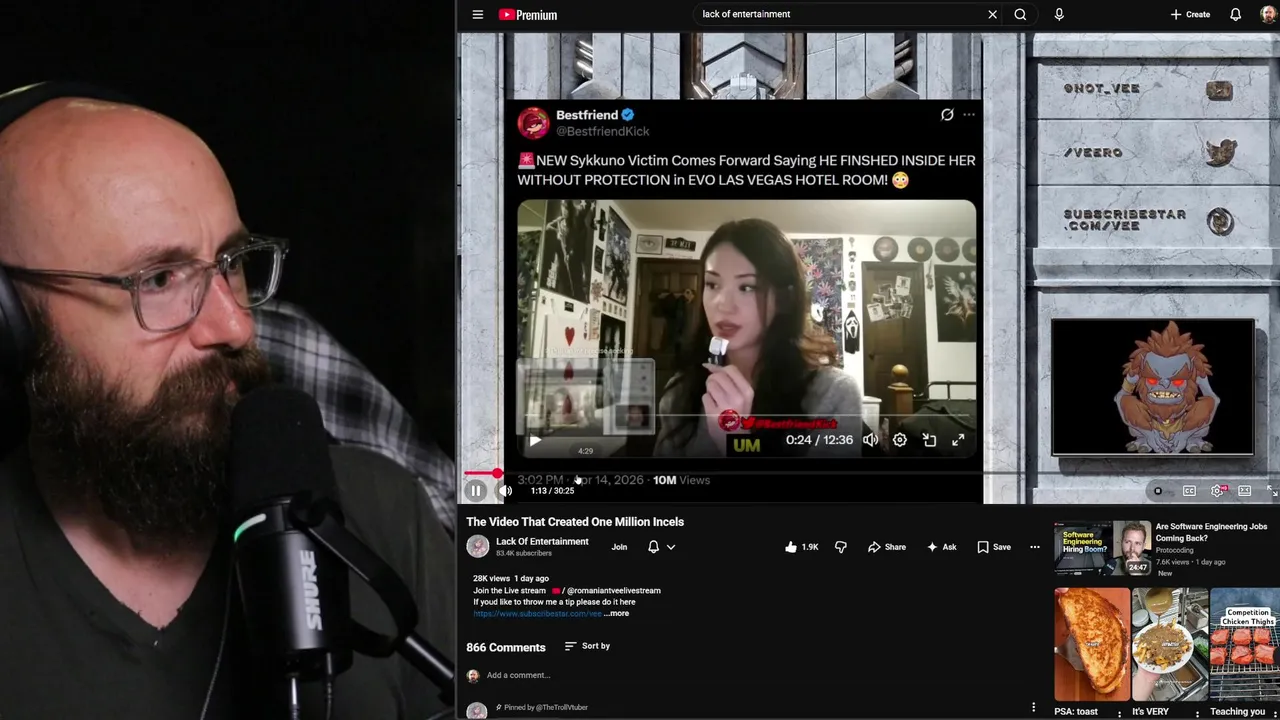This screenshot has width=1280, height=720.
Task: Click the Ask AI button
Action: [x=942, y=547]
